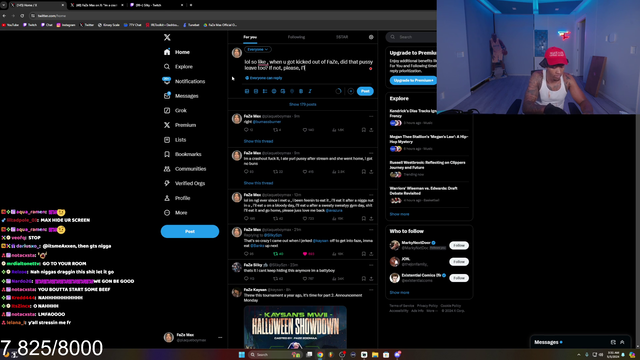Screen dimensions: 640x360
Task: Open Grok from sidebar
Action: (x=175, y=111)
